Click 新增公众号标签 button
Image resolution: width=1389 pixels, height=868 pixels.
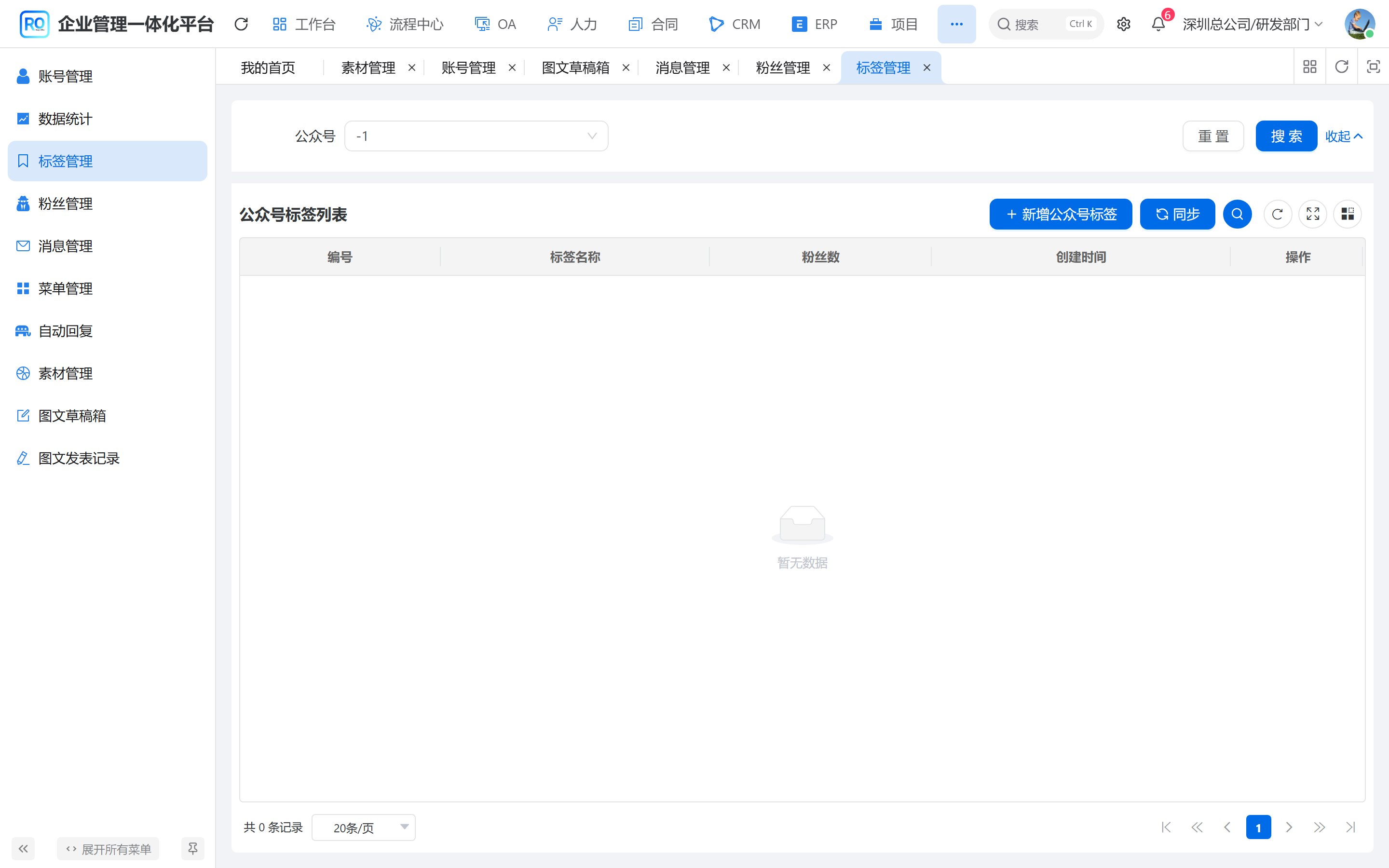[1060, 214]
